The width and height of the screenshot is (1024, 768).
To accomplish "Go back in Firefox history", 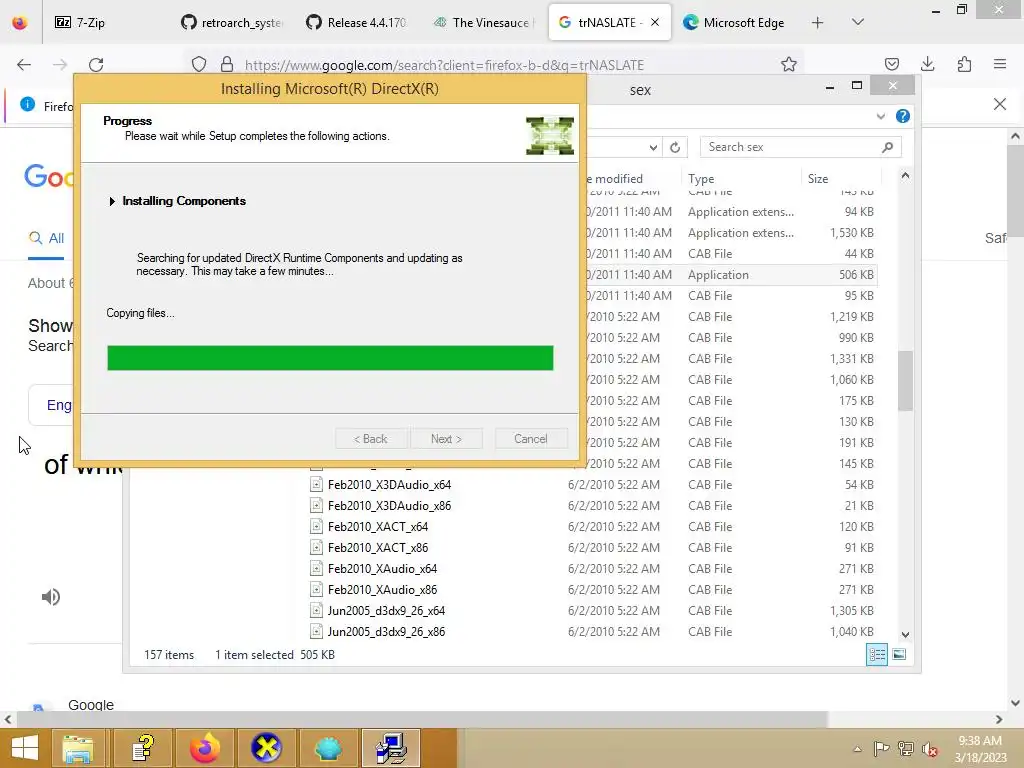I will 24,65.
